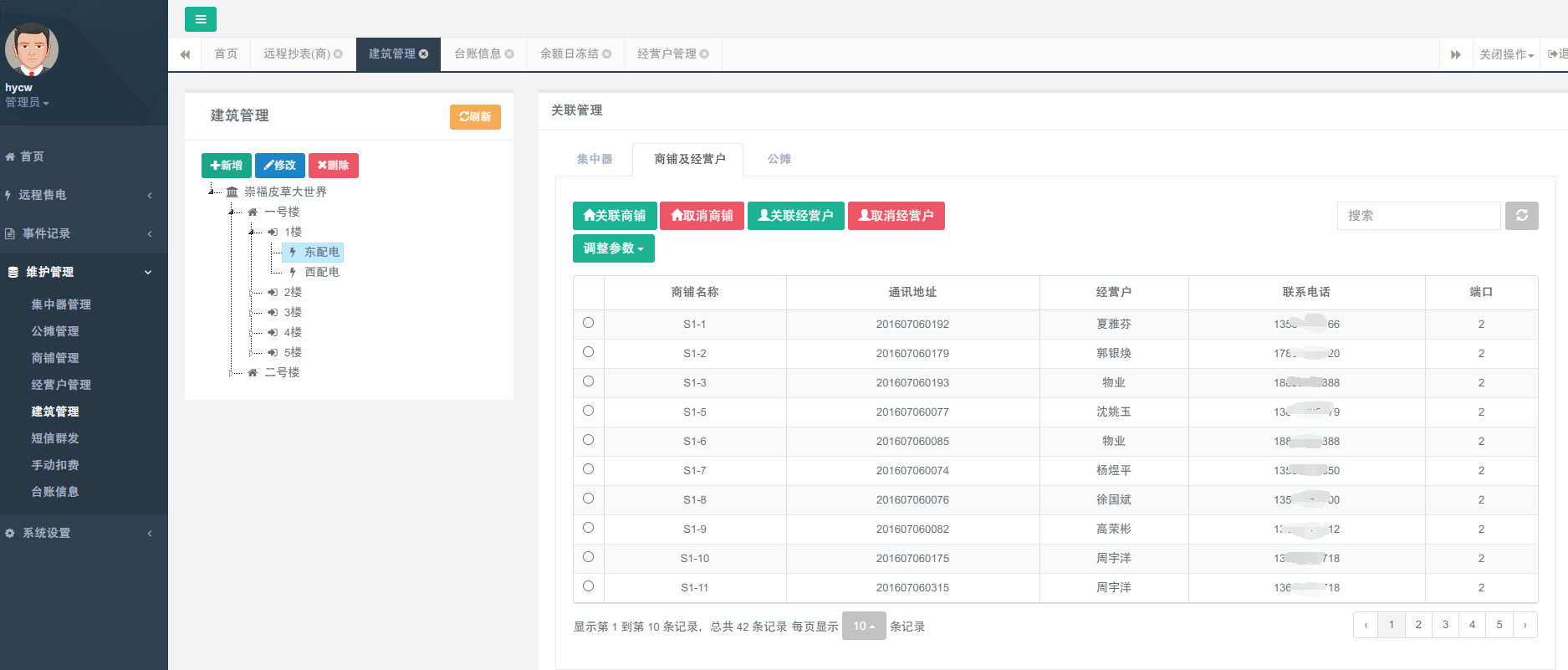Switch to the 公摊 tab
The image size is (1568, 670).
pyautogui.click(x=779, y=159)
